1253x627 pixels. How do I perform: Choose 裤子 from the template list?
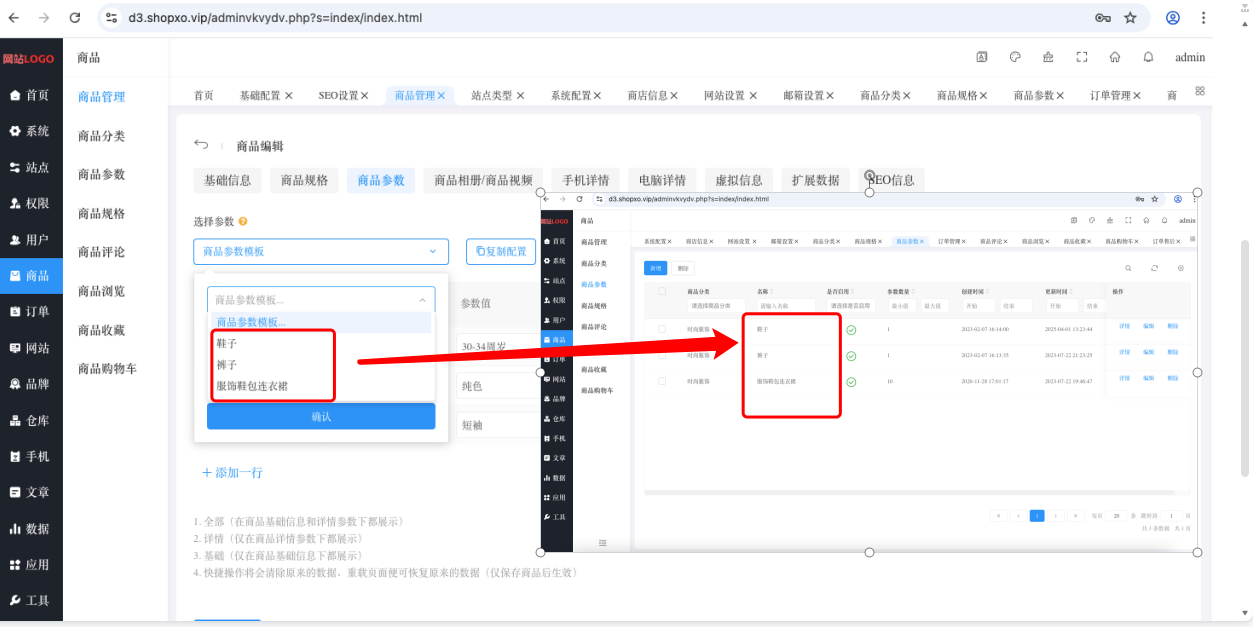pyautogui.click(x=321, y=364)
